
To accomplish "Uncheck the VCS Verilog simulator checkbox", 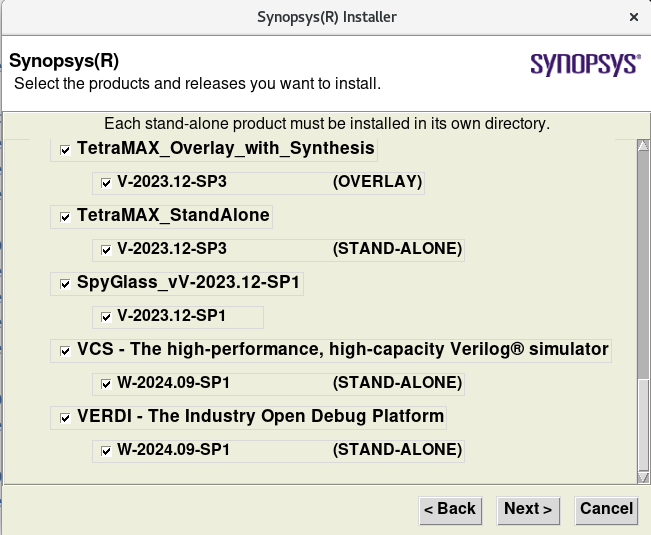I will coord(65,351).
